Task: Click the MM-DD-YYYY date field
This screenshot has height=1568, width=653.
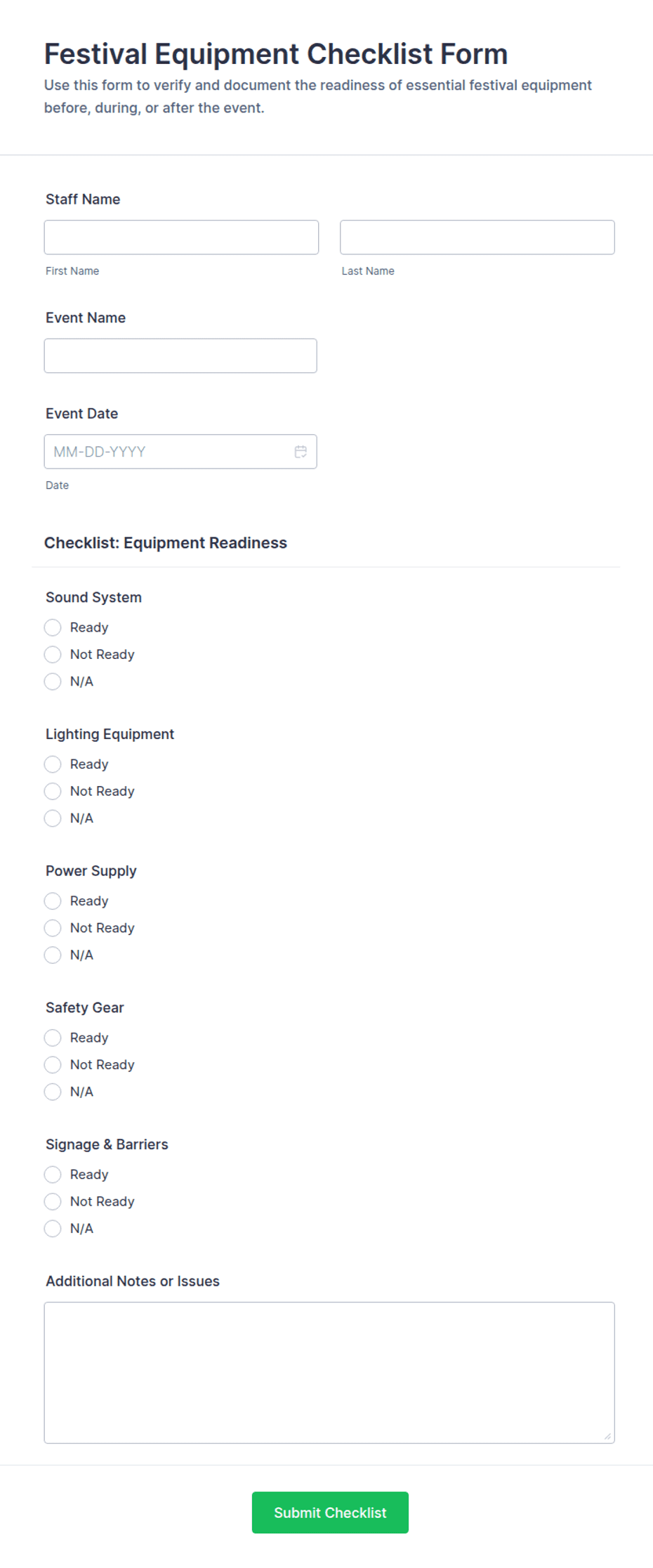Action: 180,452
